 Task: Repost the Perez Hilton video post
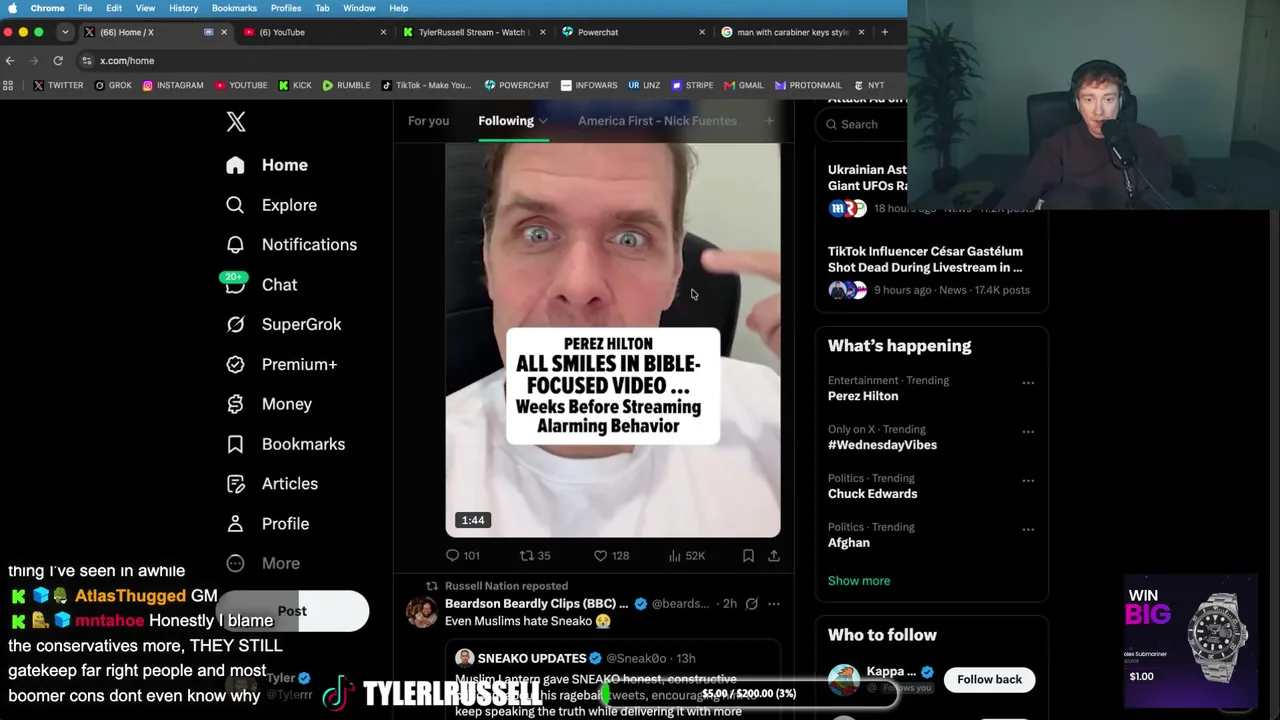point(535,556)
